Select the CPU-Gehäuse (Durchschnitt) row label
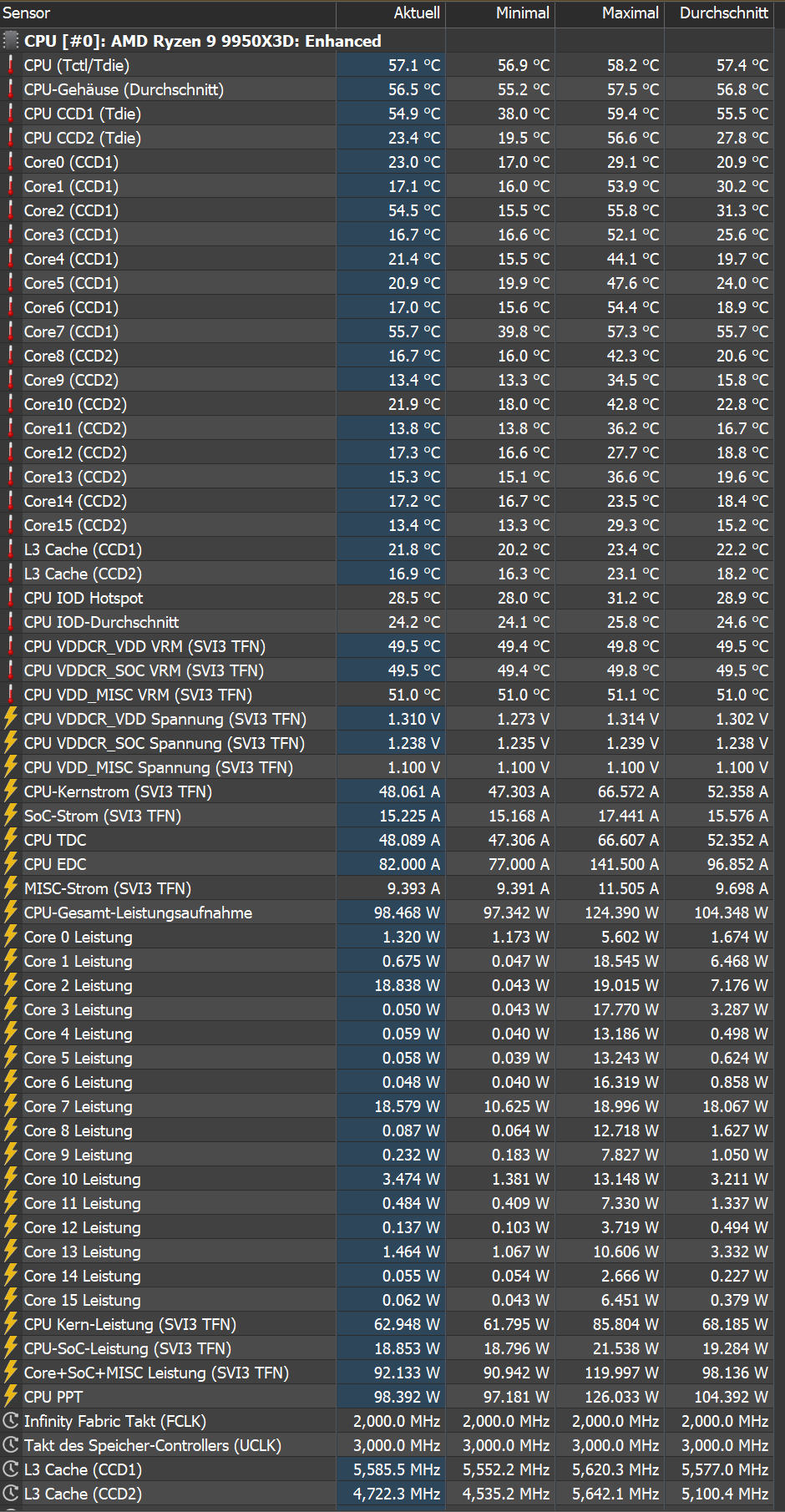 (x=124, y=89)
